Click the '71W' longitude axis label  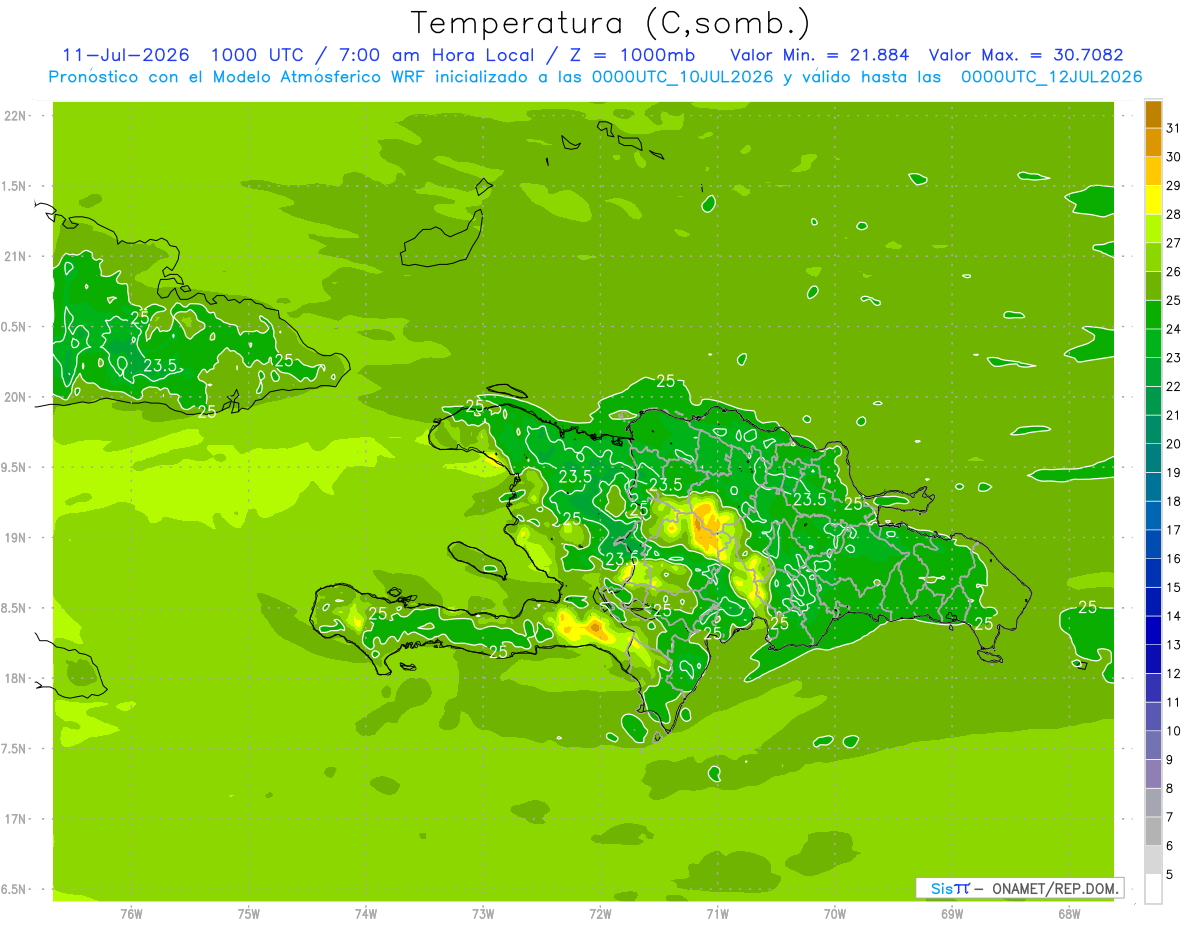717,913
